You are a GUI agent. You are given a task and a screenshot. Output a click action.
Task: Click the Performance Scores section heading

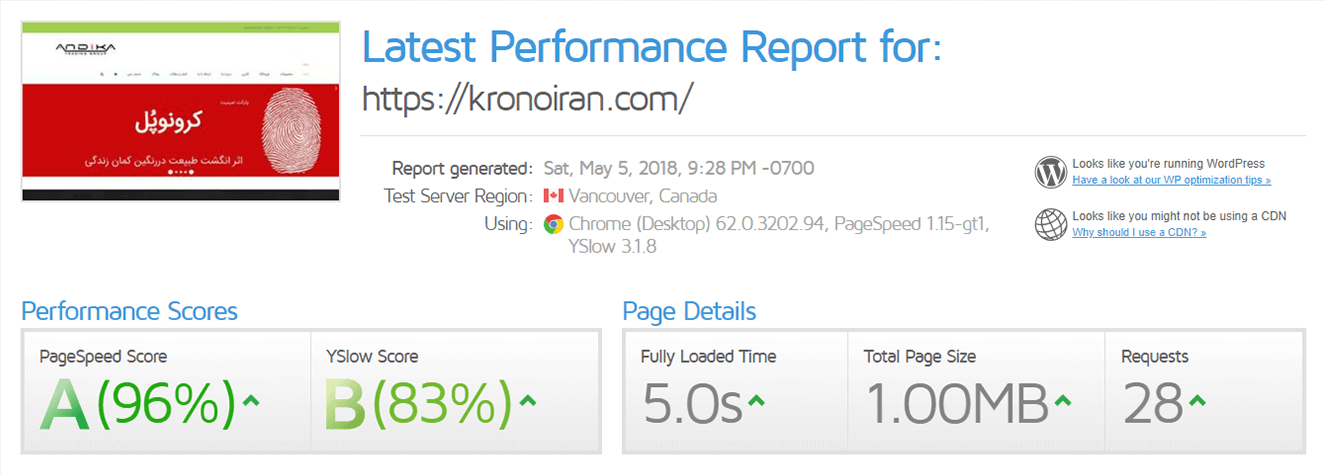click(x=130, y=311)
